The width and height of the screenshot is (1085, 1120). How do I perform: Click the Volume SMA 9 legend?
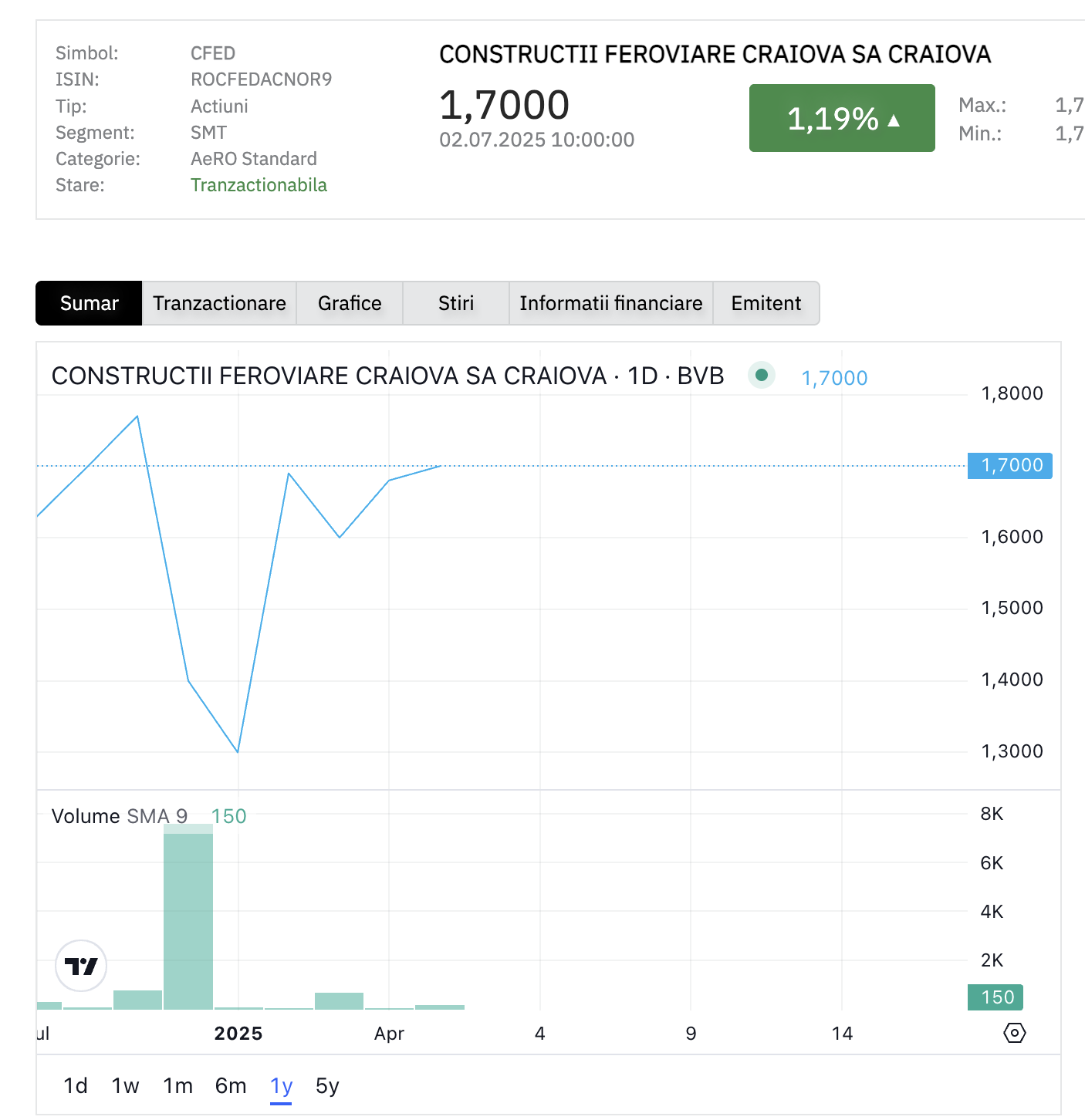(120, 816)
